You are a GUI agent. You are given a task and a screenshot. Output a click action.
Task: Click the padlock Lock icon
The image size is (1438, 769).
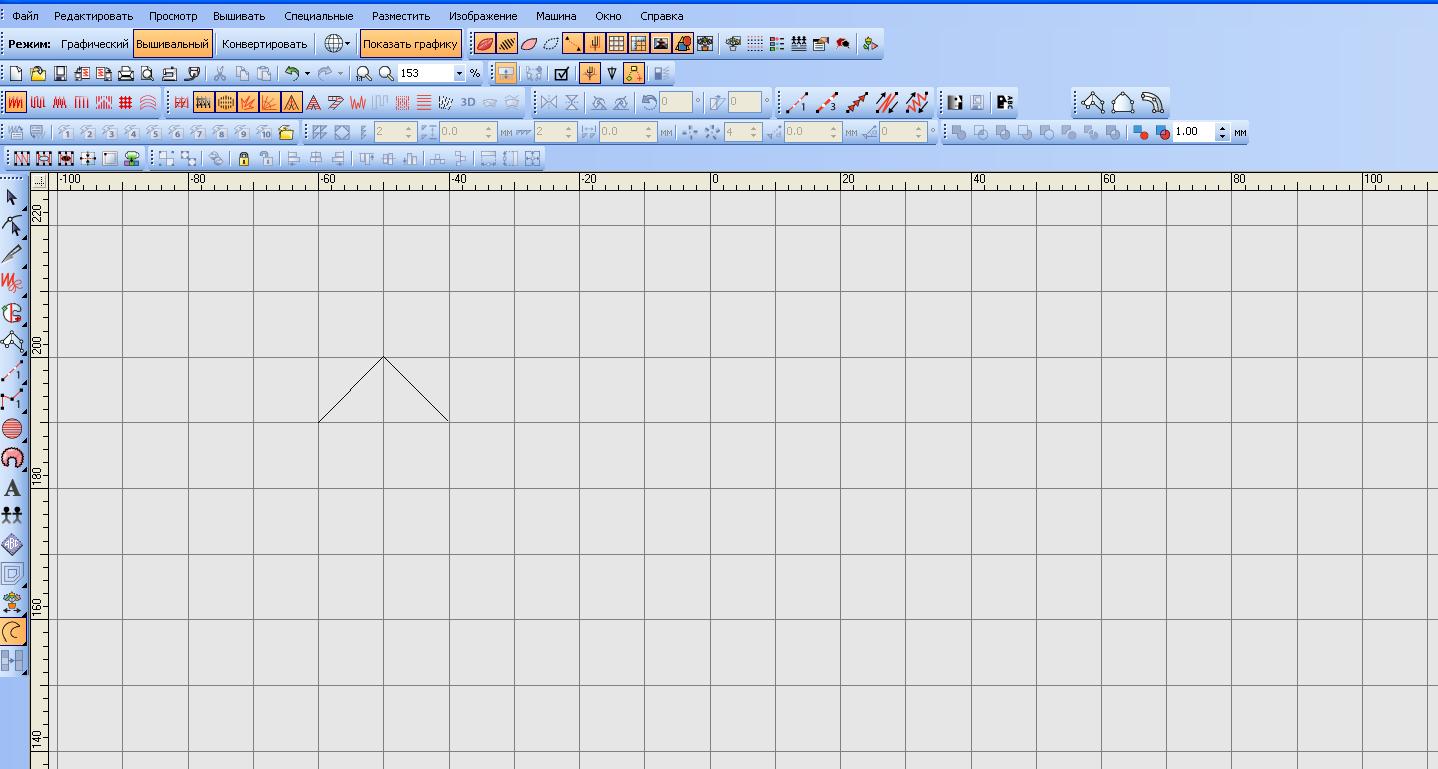(x=243, y=158)
